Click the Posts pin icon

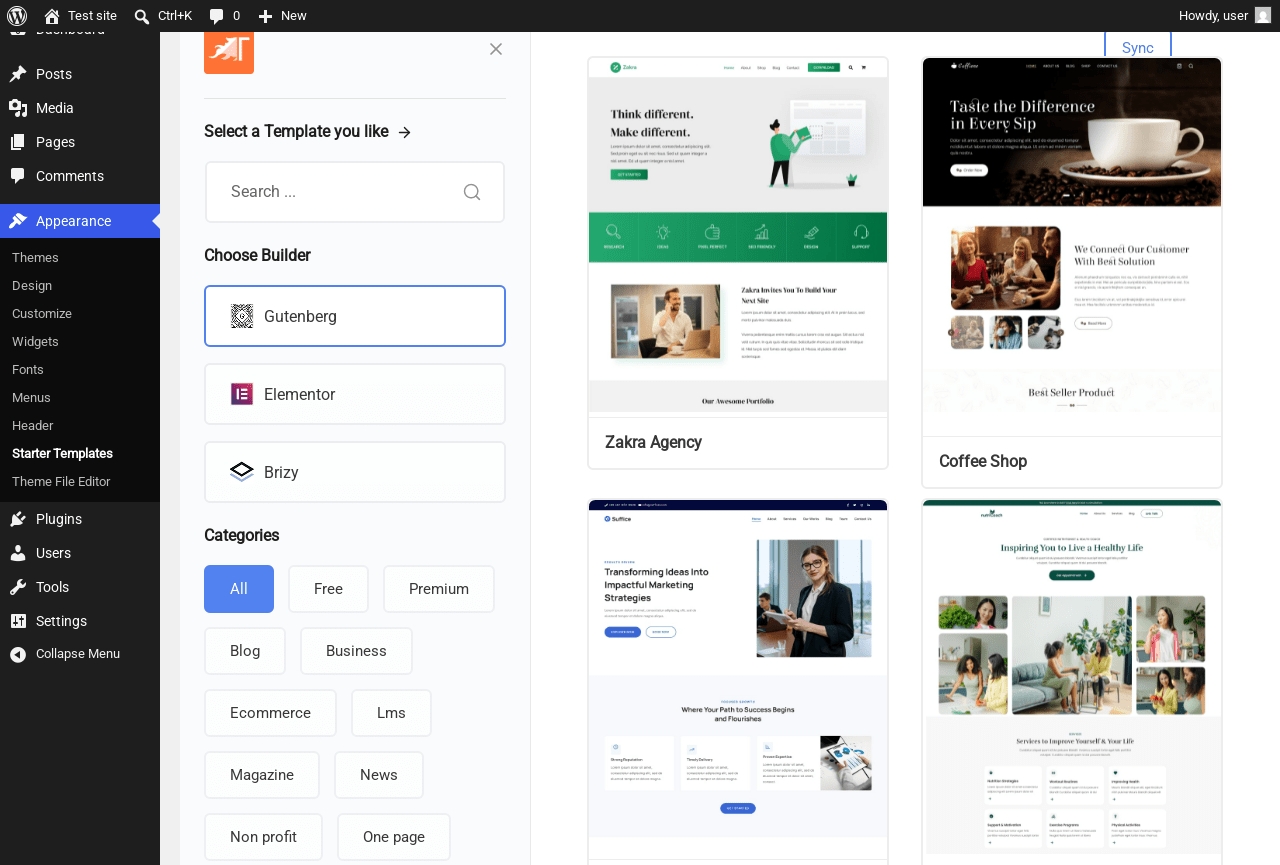coord(18,74)
